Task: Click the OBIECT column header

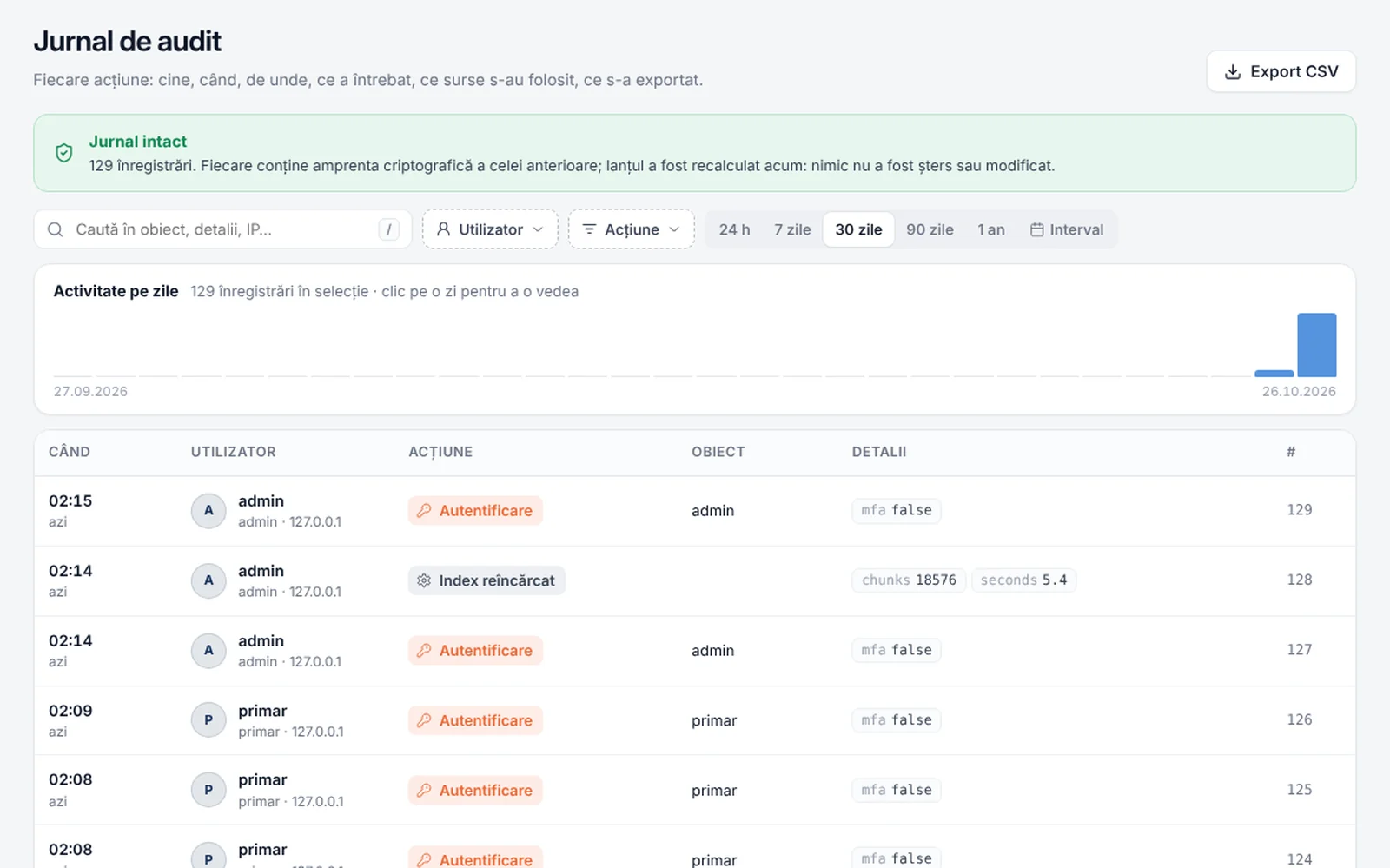Action: pyautogui.click(x=718, y=452)
